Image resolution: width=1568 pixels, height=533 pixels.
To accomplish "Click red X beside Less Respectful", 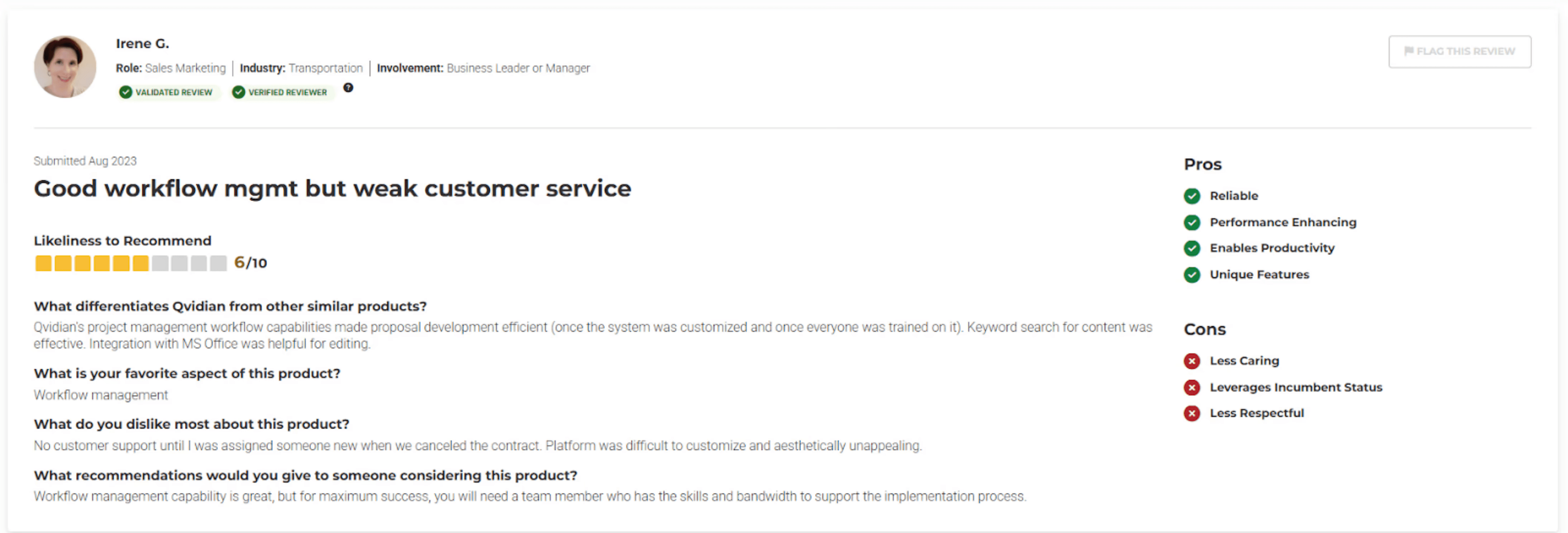I will click(1192, 413).
